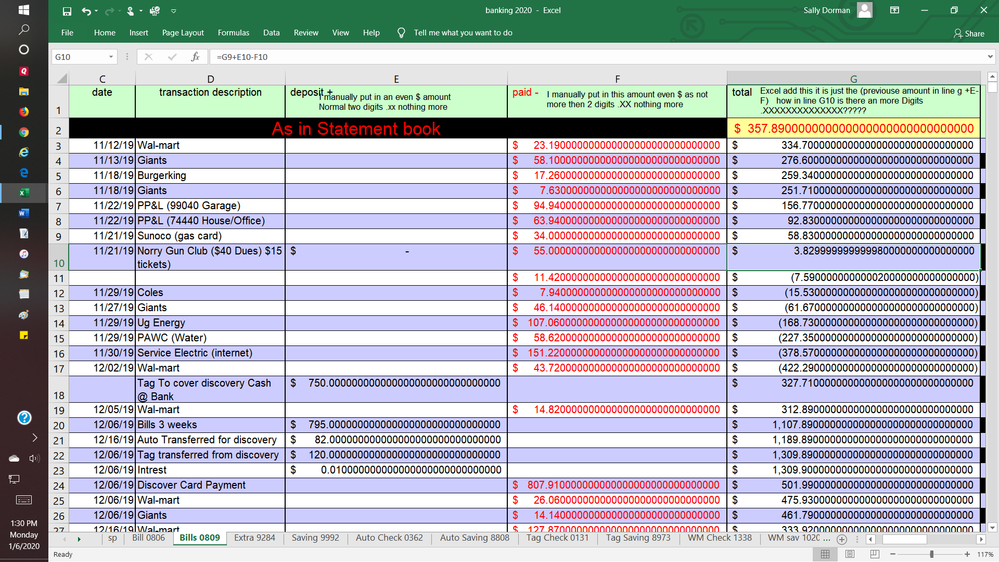The width and height of the screenshot is (999, 562).
Task: Open the Help tab
Action: tap(371, 32)
